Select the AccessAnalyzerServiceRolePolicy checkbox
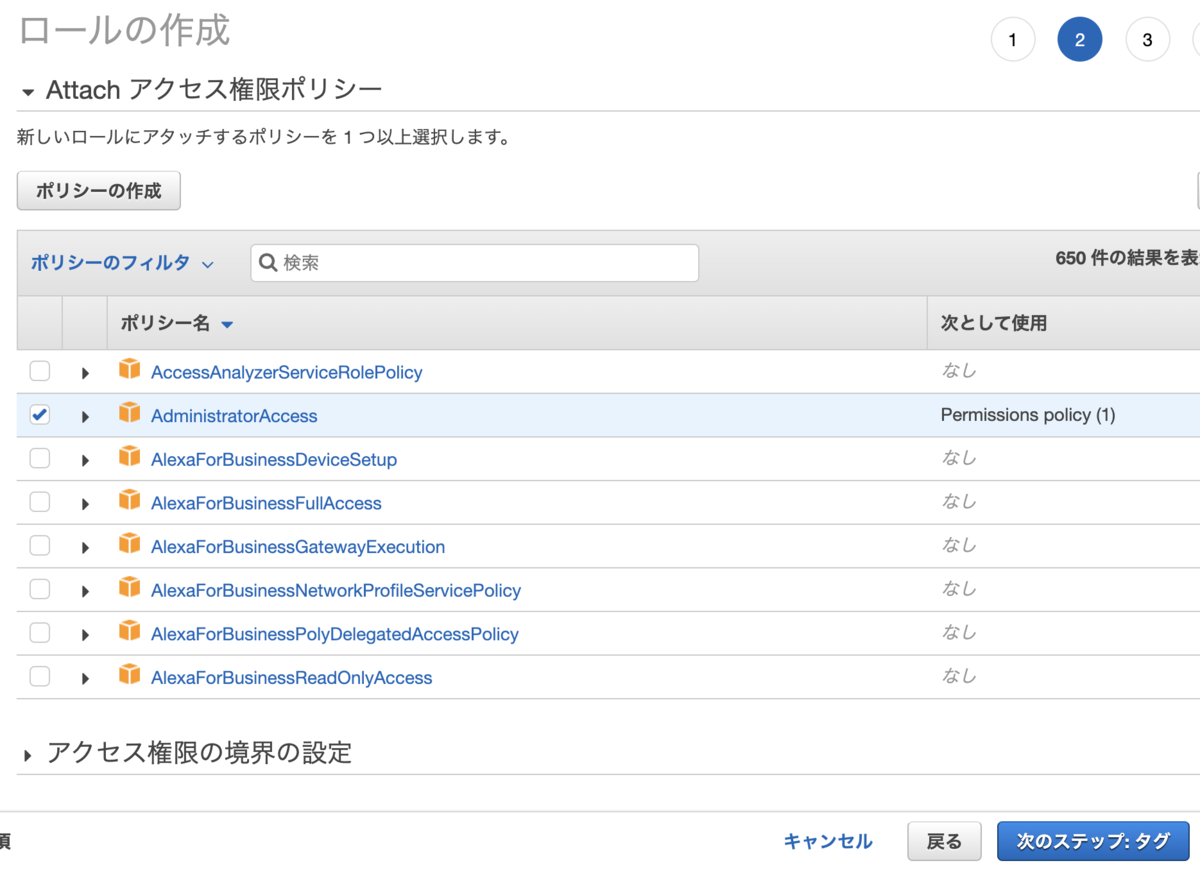The height and width of the screenshot is (870, 1200). coord(39,370)
